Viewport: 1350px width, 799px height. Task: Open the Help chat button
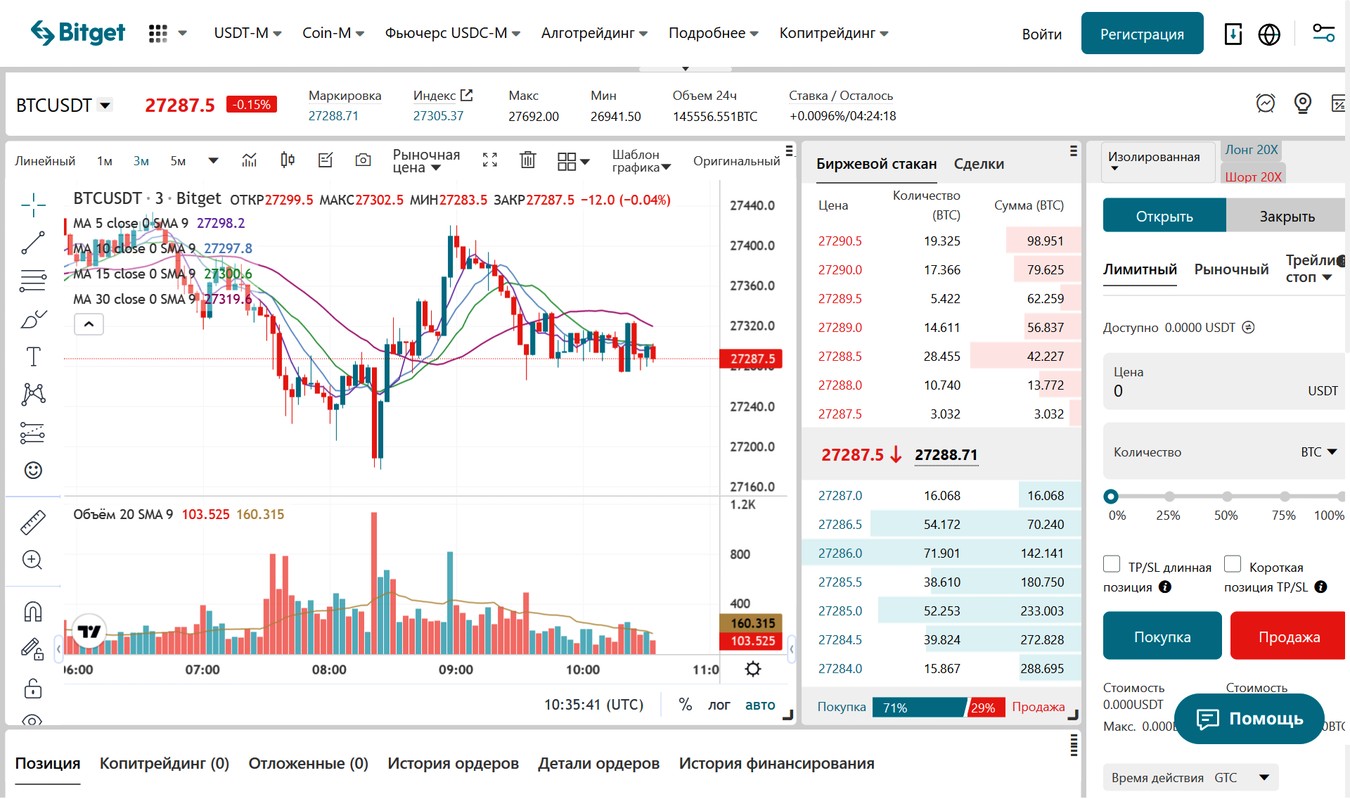1249,718
